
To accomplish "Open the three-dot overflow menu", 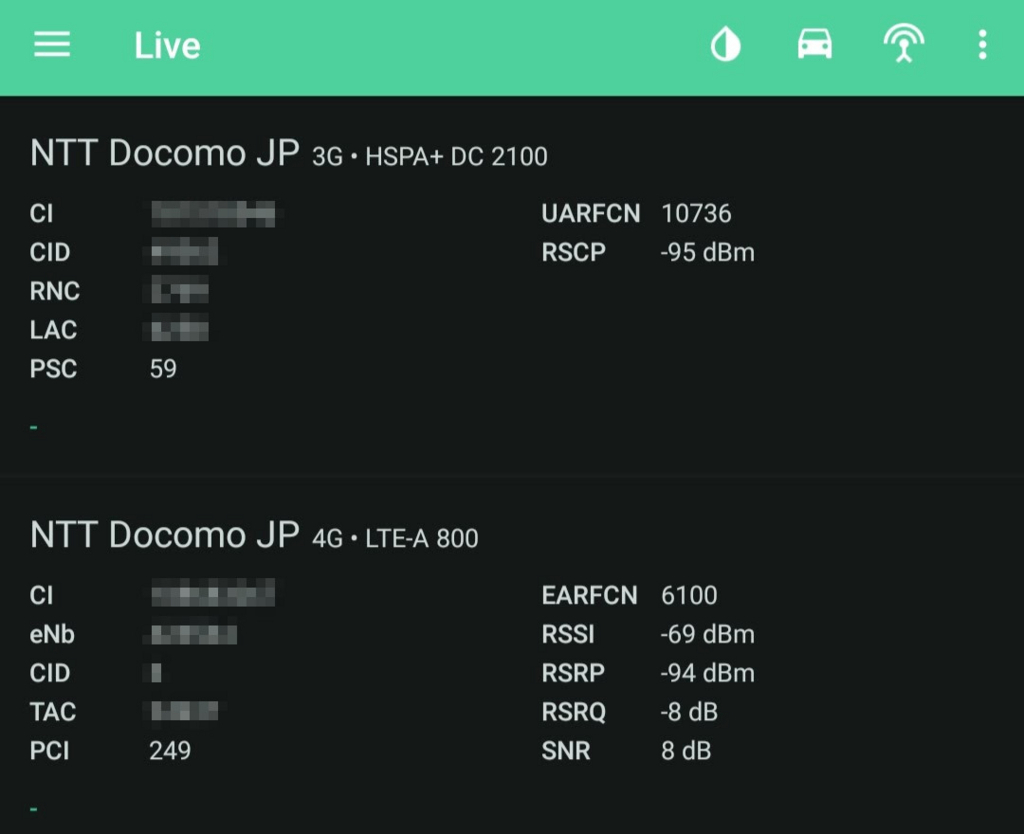I will pyautogui.click(x=982, y=44).
